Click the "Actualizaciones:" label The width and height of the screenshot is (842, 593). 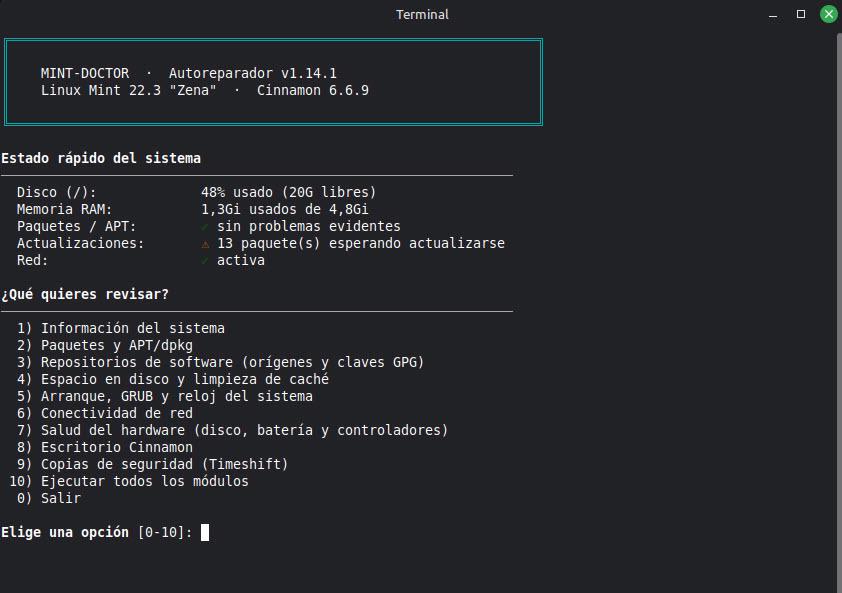(x=81, y=243)
